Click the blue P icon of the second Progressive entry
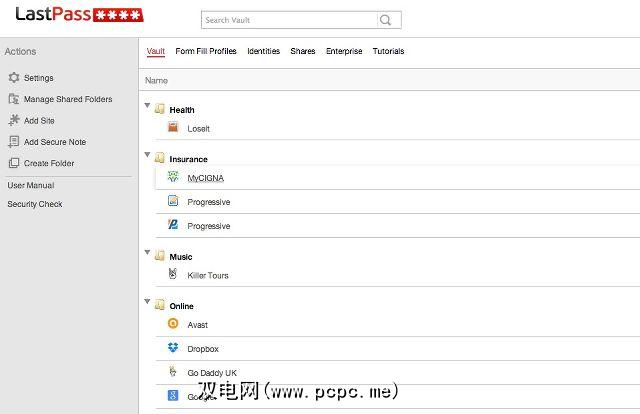This screenshot has height=414, width=640. [x=173, y=225]
